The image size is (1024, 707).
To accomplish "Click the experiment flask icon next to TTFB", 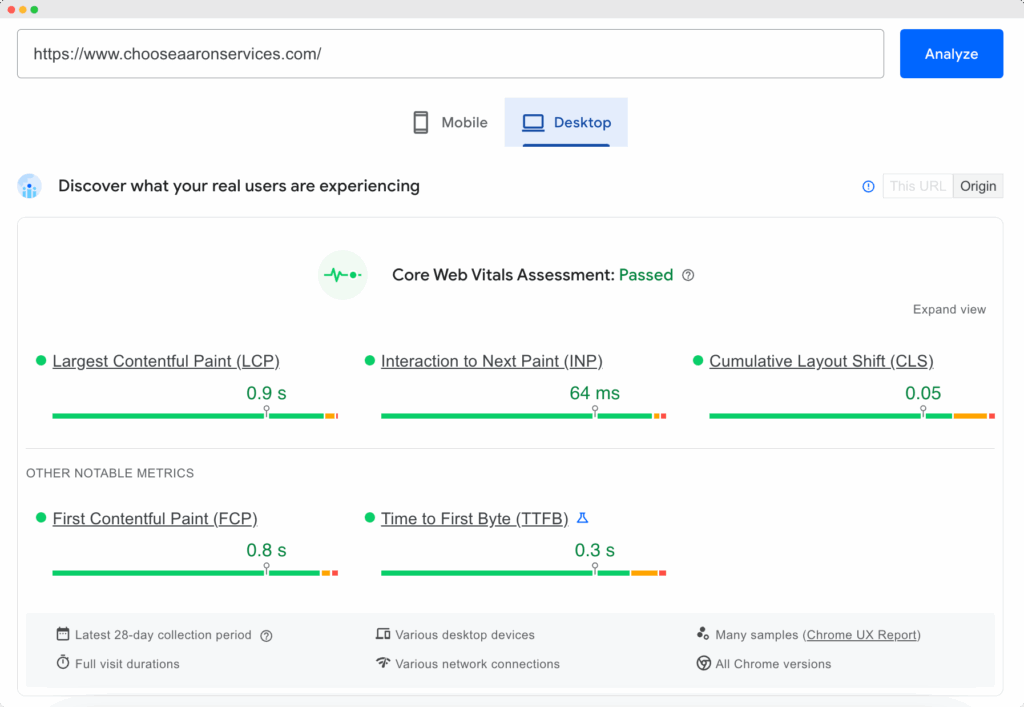I will click(583, 518).
